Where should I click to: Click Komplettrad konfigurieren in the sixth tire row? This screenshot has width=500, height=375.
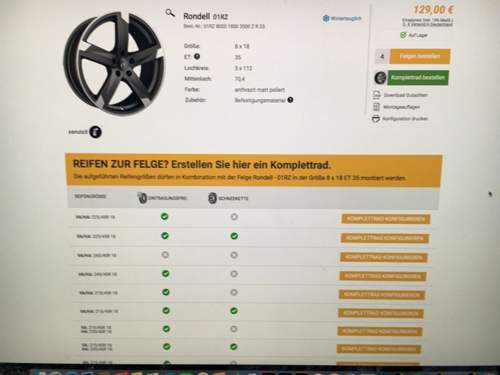click(x=381, y=313)
